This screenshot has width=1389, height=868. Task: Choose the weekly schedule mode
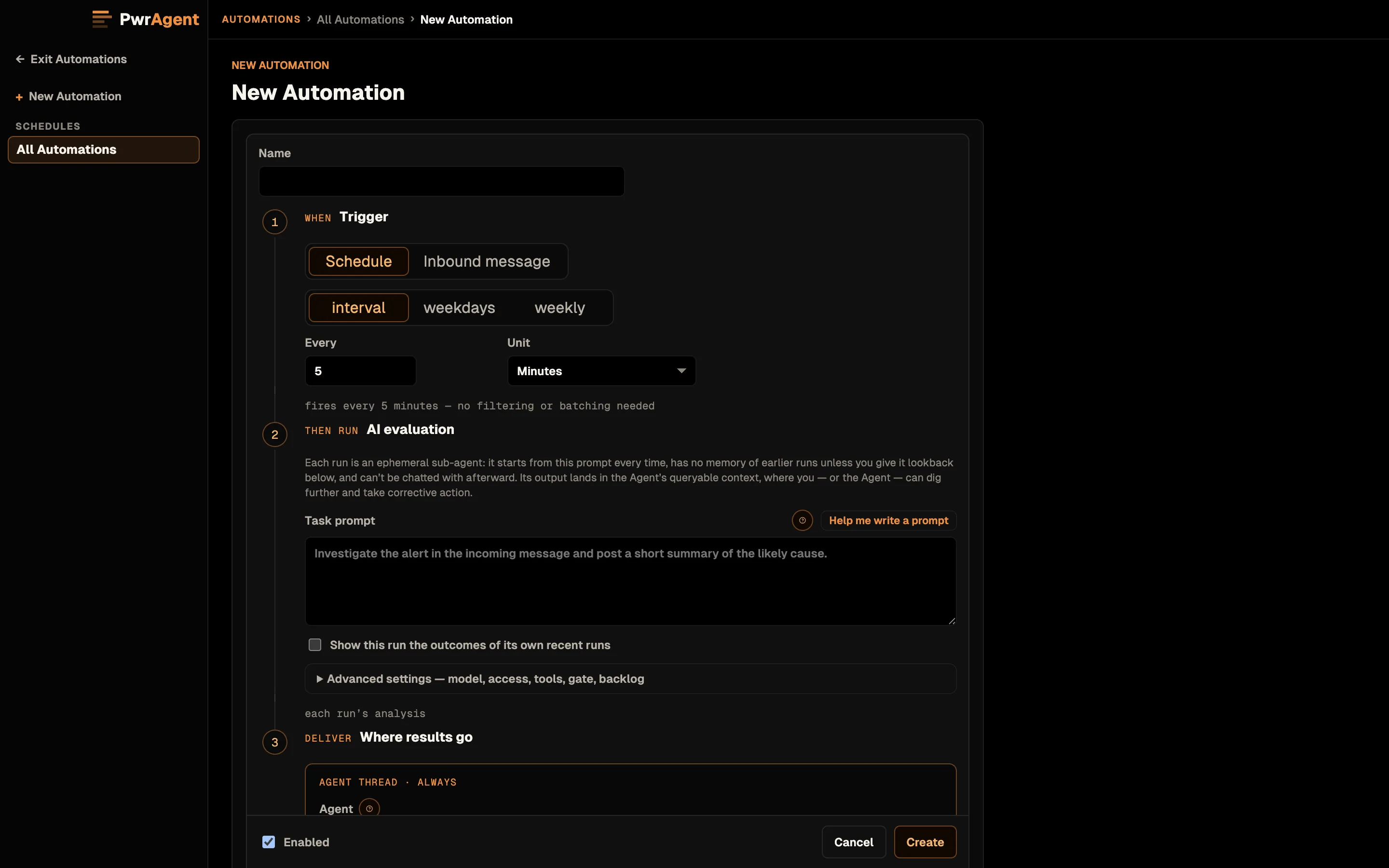(559, 308)
